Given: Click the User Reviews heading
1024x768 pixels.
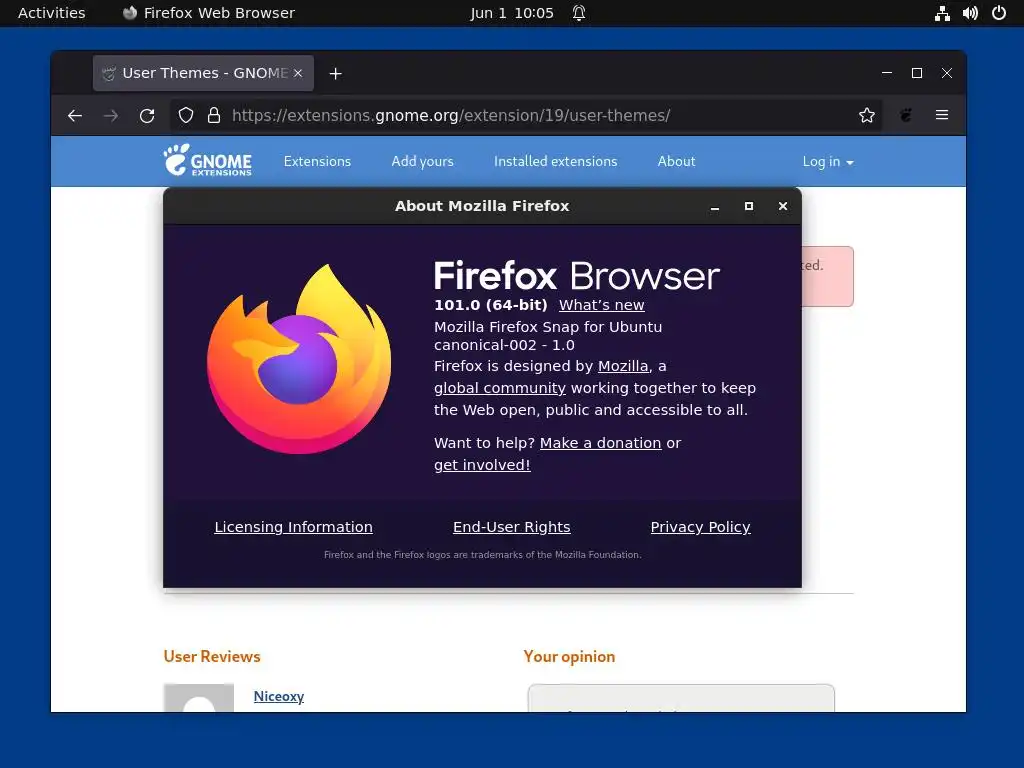Looking at the screenshot, I should tap(212, 656).
